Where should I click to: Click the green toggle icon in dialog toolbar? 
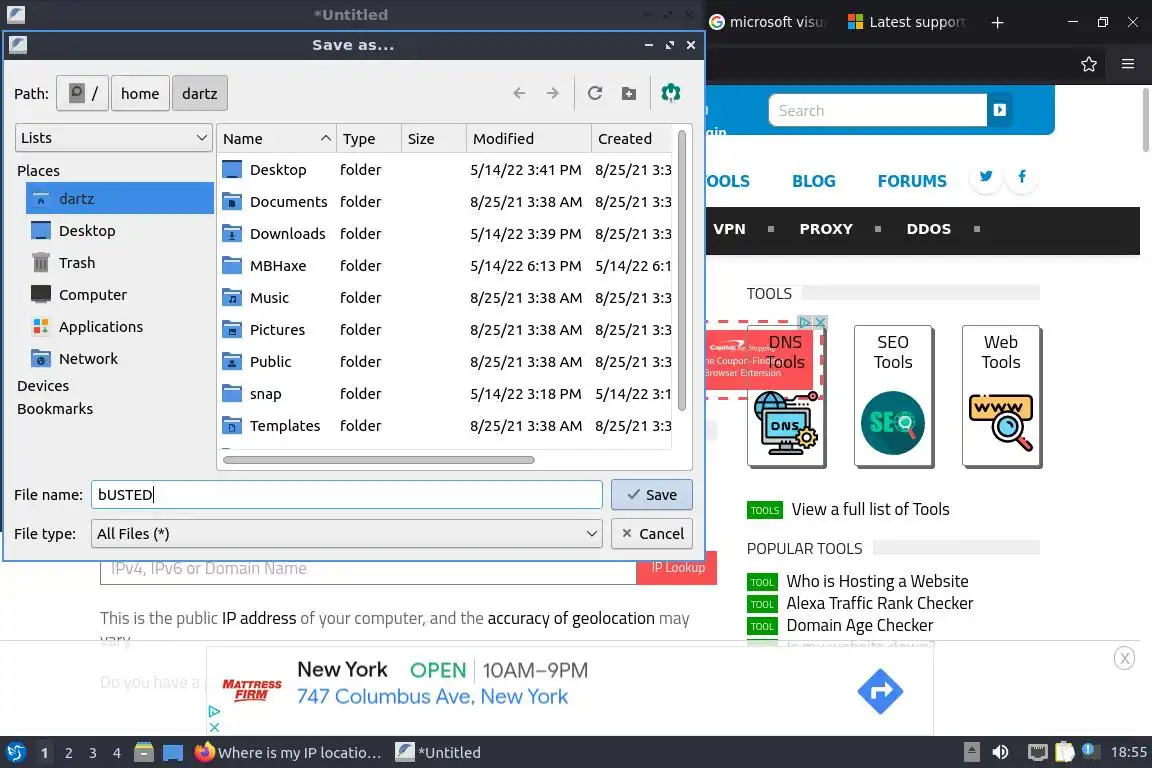[x=671, y=93]
